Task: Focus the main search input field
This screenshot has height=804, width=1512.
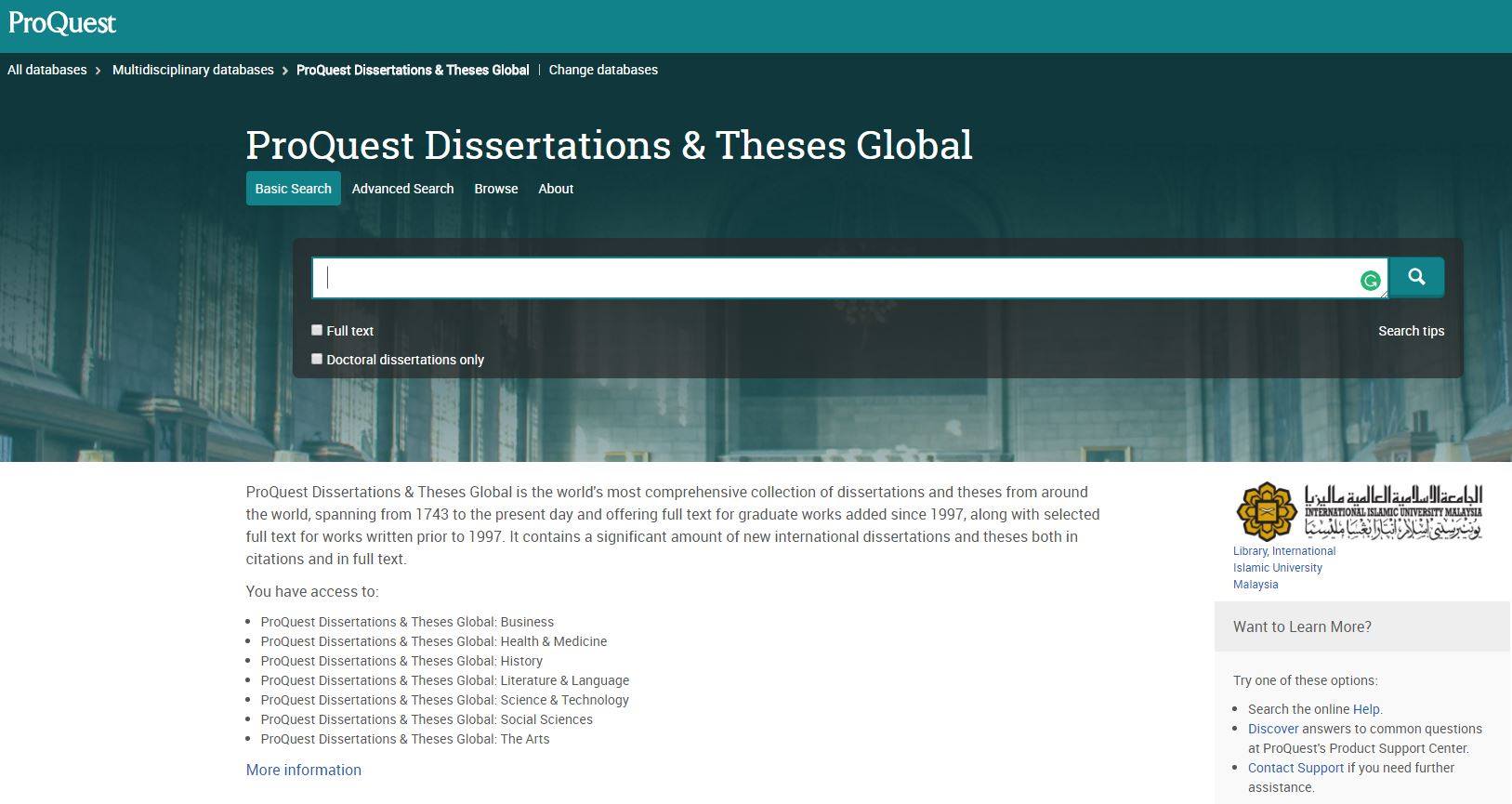Action: click(849, 278)
